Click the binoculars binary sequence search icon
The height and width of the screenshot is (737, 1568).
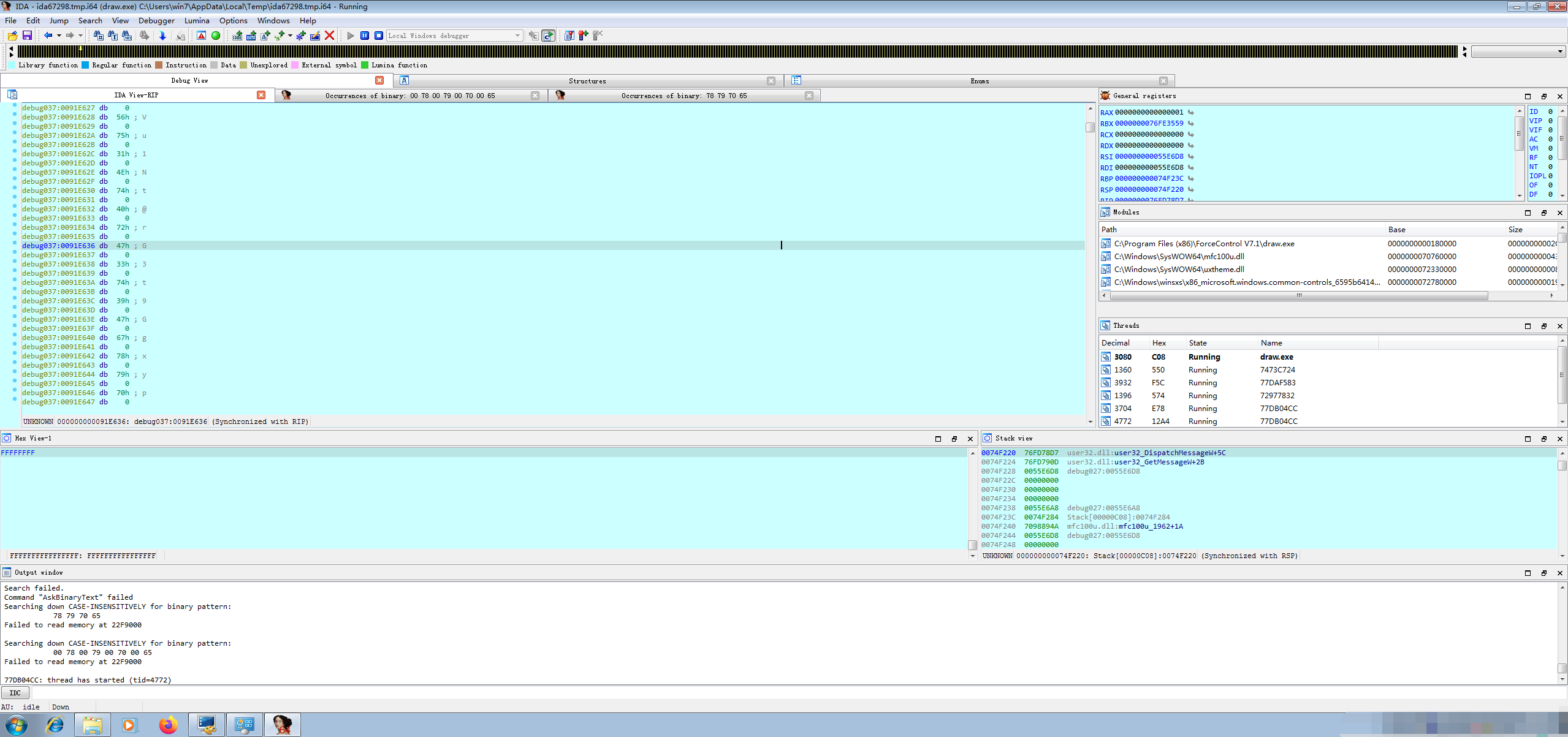pos(127,36)
